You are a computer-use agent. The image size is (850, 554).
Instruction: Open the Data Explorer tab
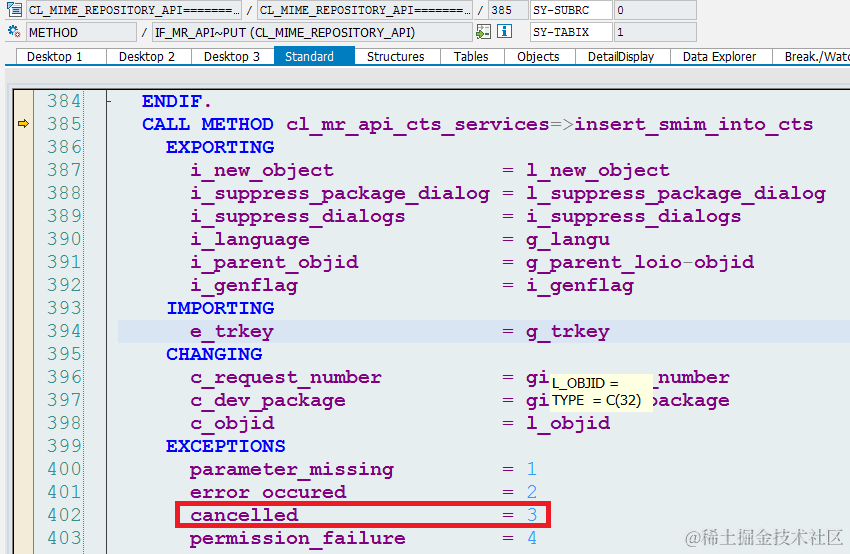point(719,56)
